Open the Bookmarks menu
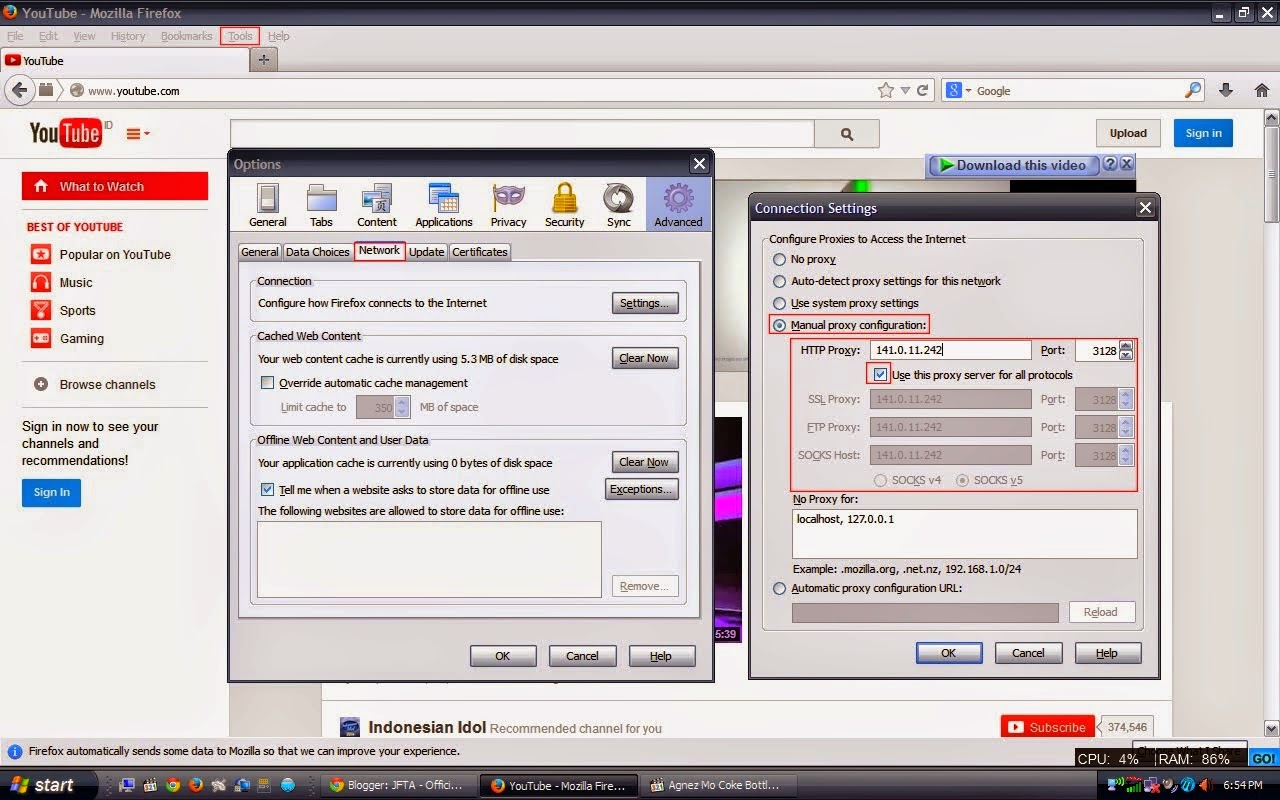1280x800 pixels. click(x=186, y=36)
